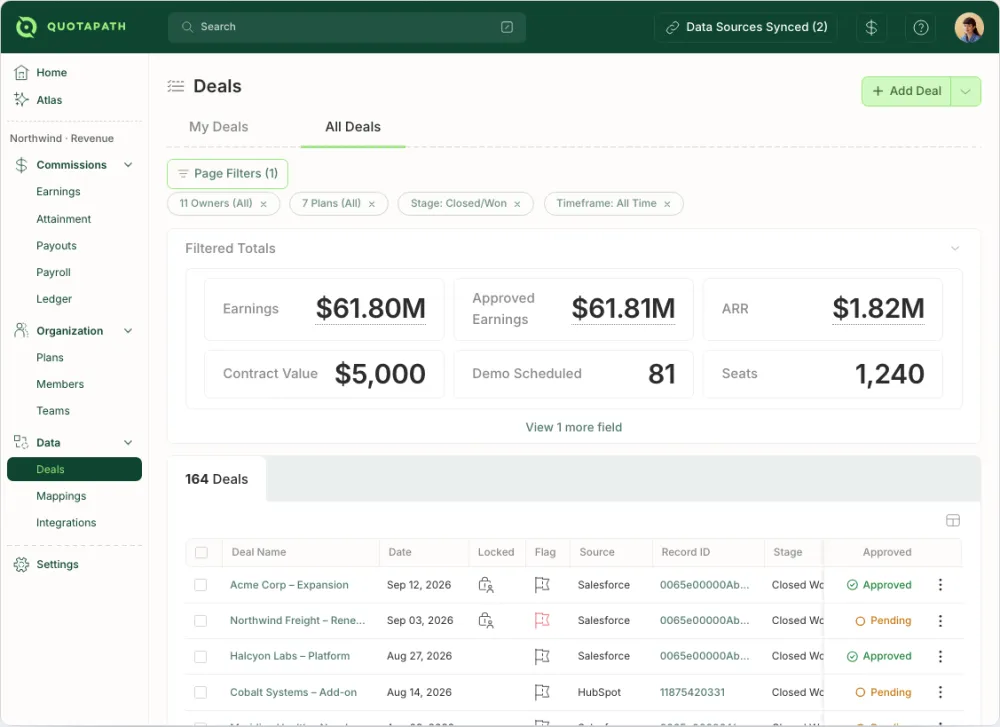Viewport: 1000px width, 727px height.
Task: Open Earnings in the sidebar
Action: click(58, 191)
